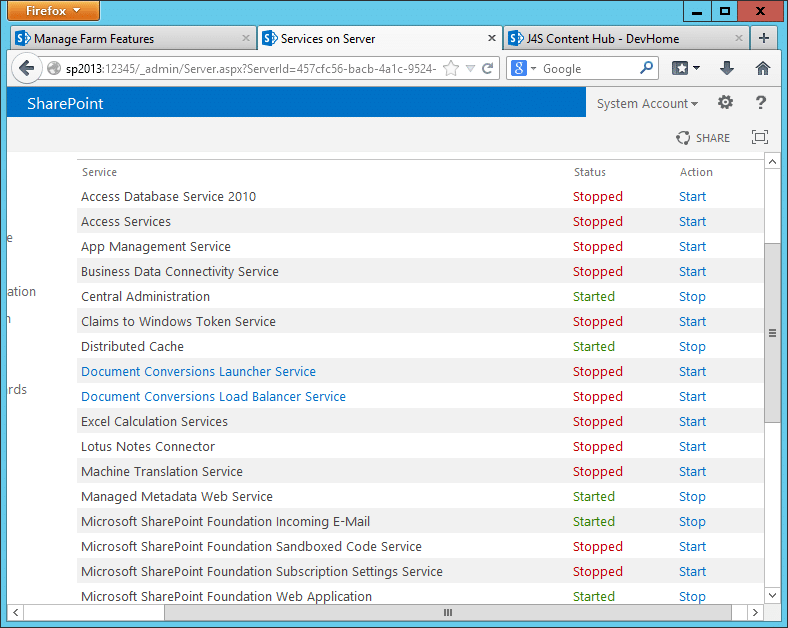The height and width of the screenshot is (628, 788).
Task: Click the site identity globe icon
Action: click(54, 68)
